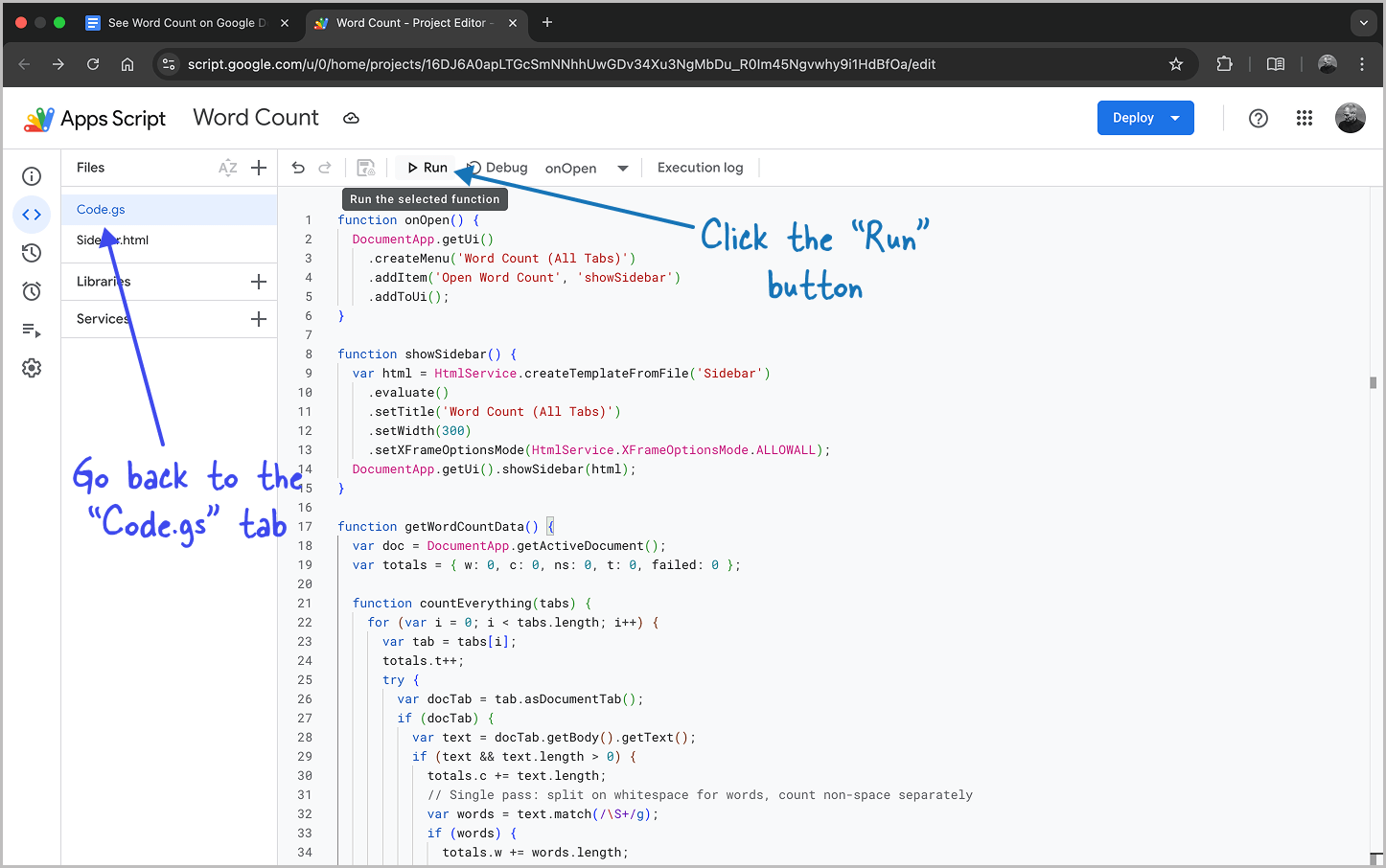
Task: Run the selected function
Action: tap(427, 168)
